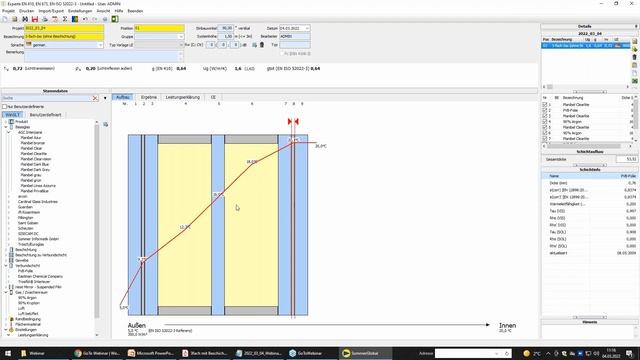Expand the Cardinal Glass Industries node
Viewport: 640px width, 360px height.
coord(9,202)
